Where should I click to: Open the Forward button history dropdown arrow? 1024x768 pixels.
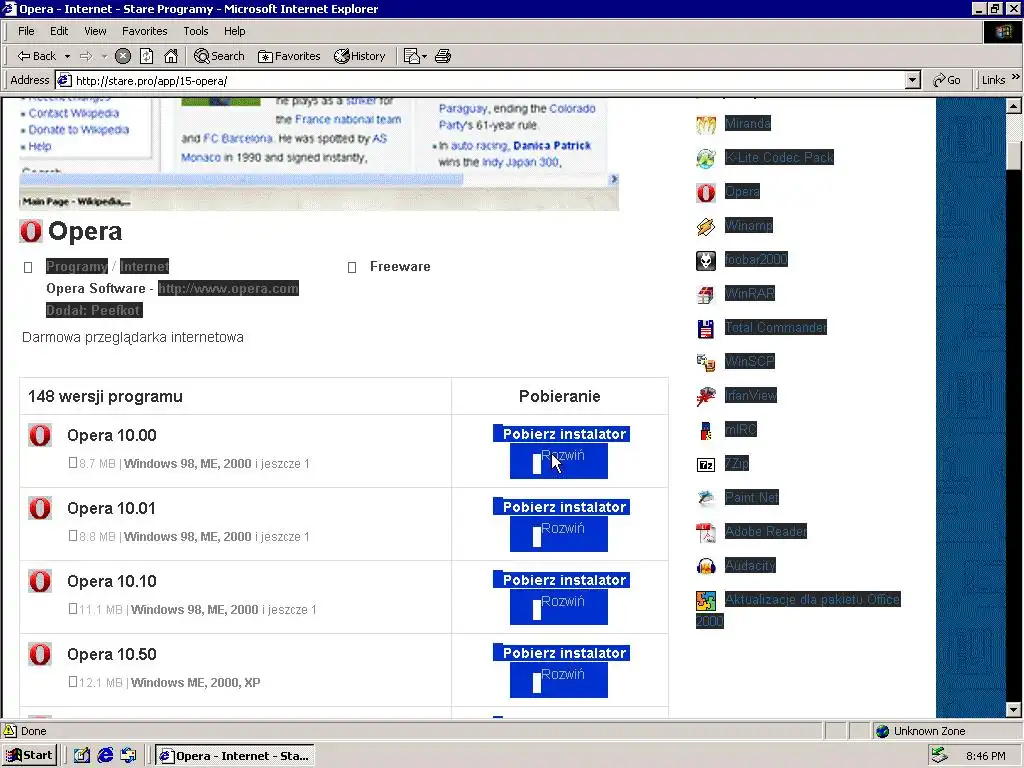pos(104,56)
